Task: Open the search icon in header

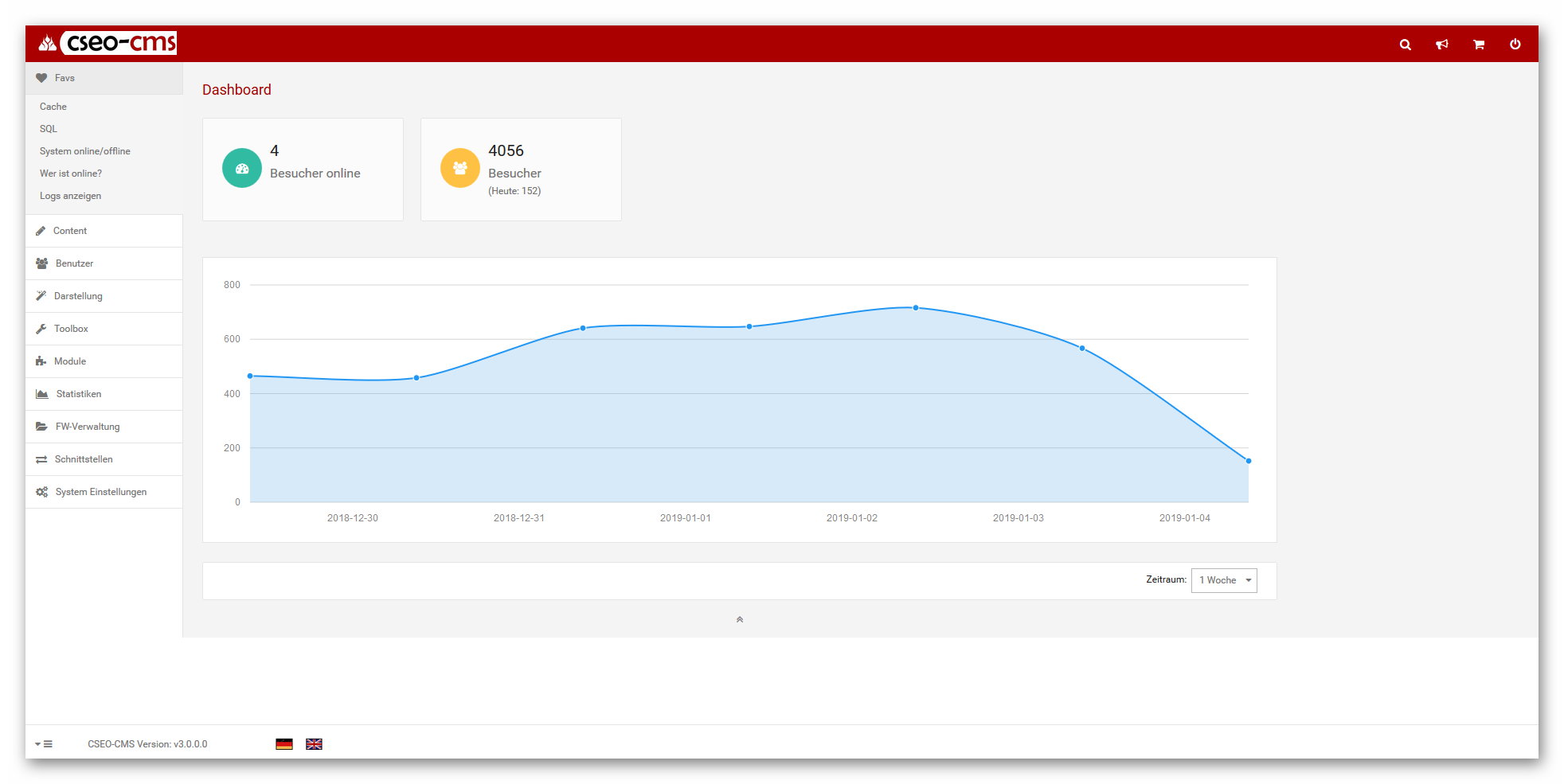Action: (x=1406, y=45)
